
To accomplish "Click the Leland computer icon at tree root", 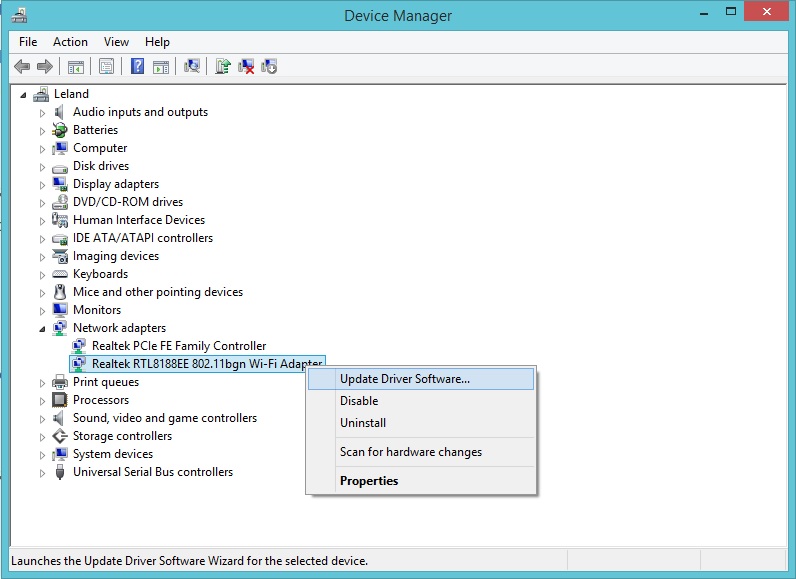I will 41,94.
